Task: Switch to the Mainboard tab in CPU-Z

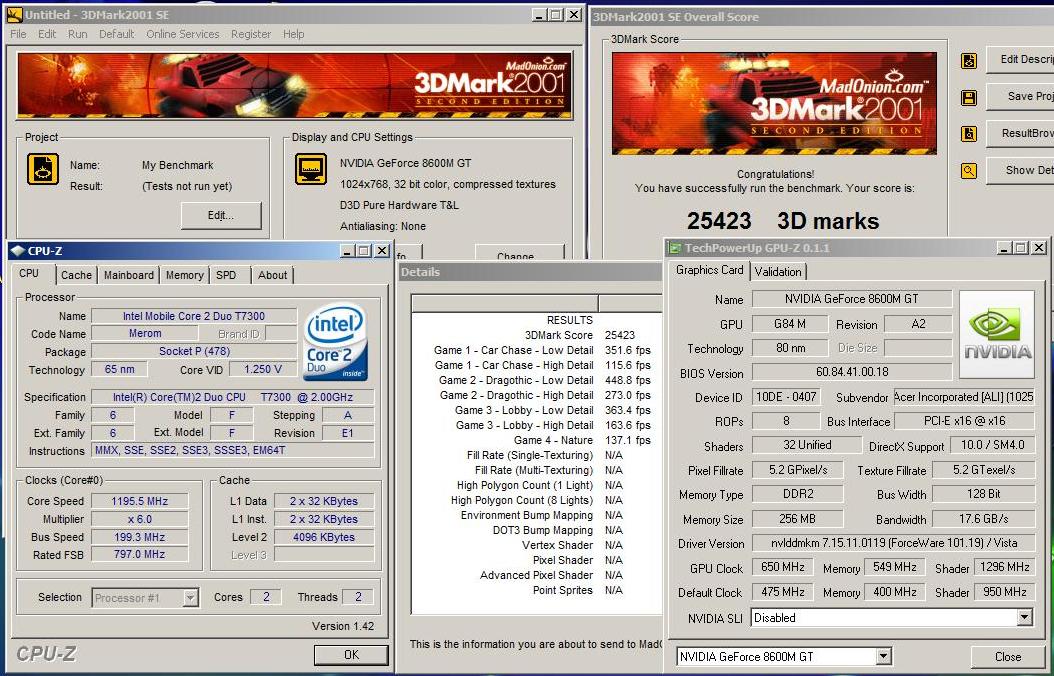Action: coord(128,275)
